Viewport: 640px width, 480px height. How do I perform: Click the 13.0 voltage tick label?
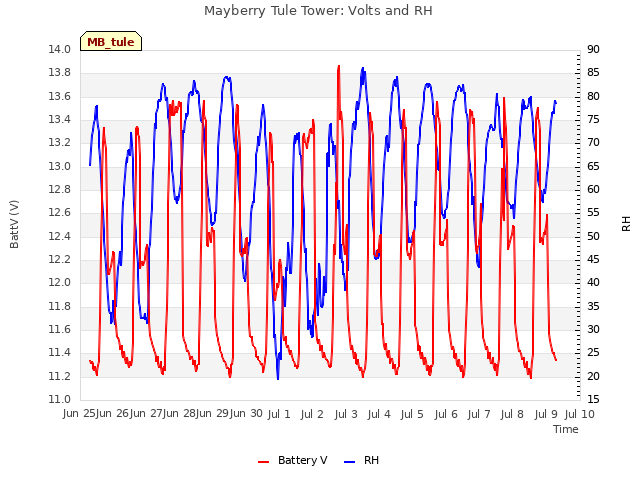click(x=60, y=166)
